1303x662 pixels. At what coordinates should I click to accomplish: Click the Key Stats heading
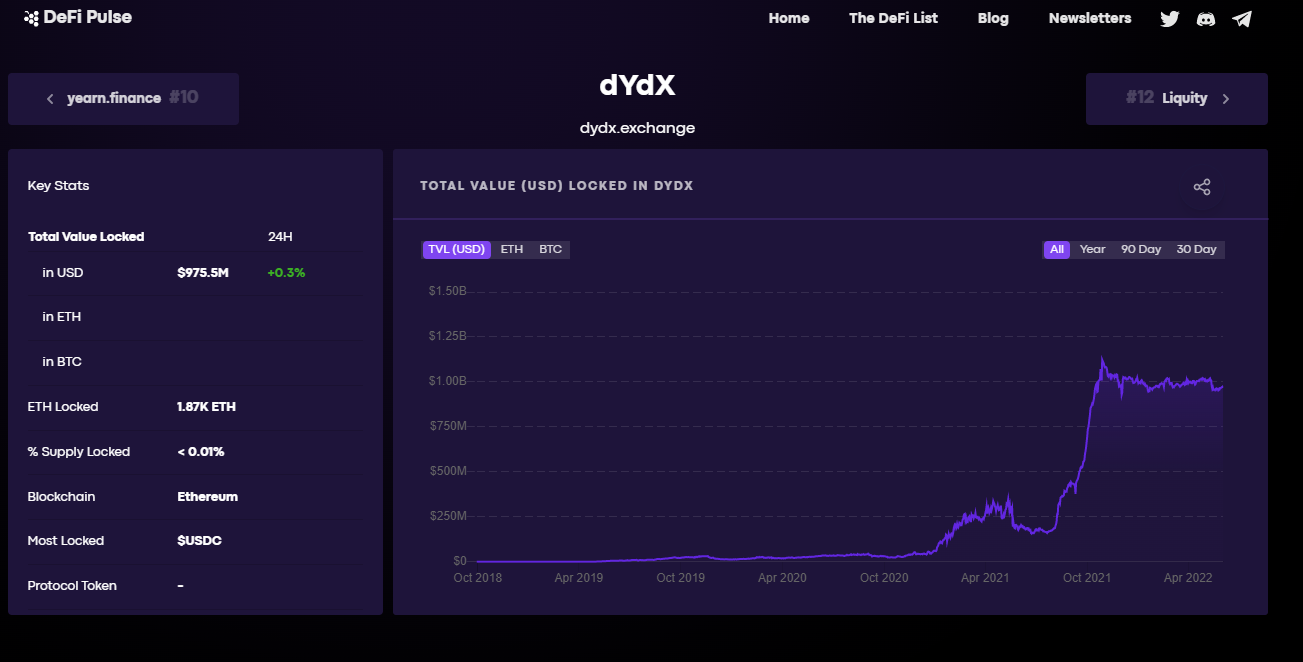58,186
